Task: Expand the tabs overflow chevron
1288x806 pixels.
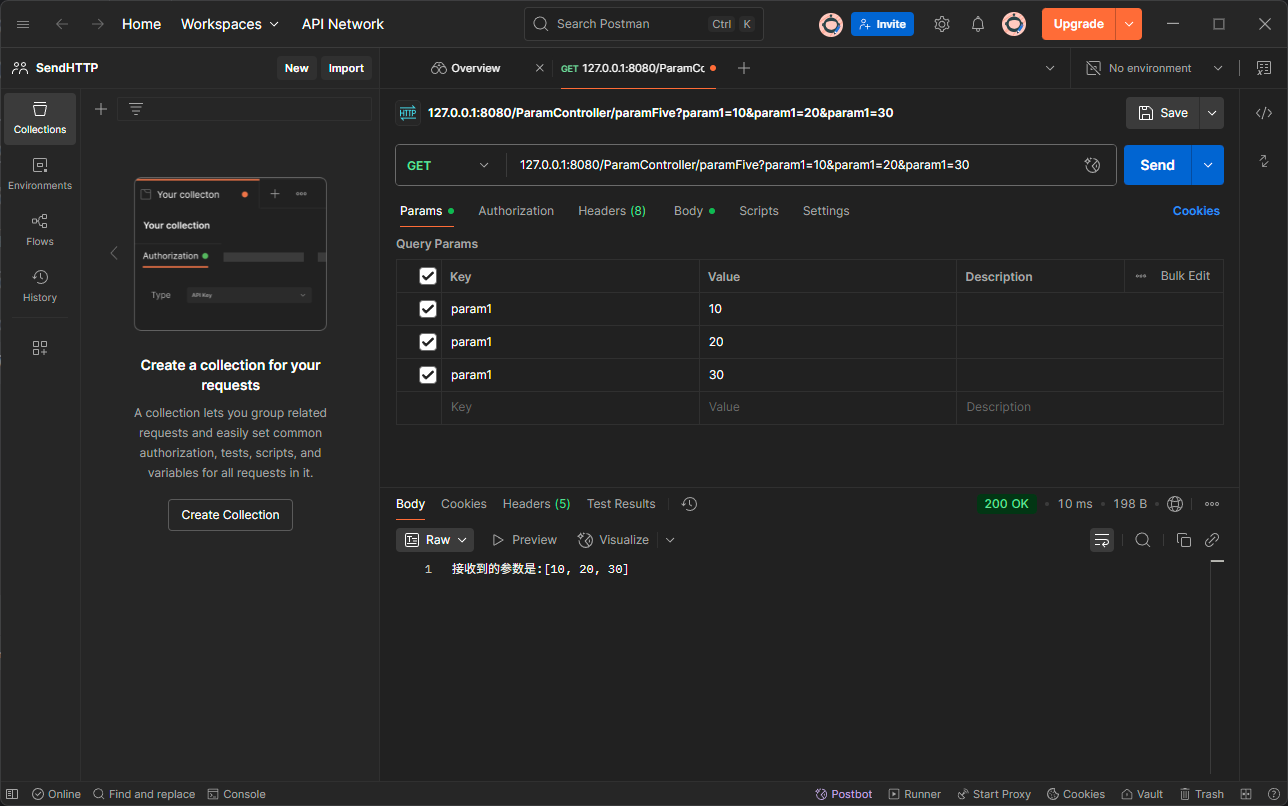Action: [1050, 68]
